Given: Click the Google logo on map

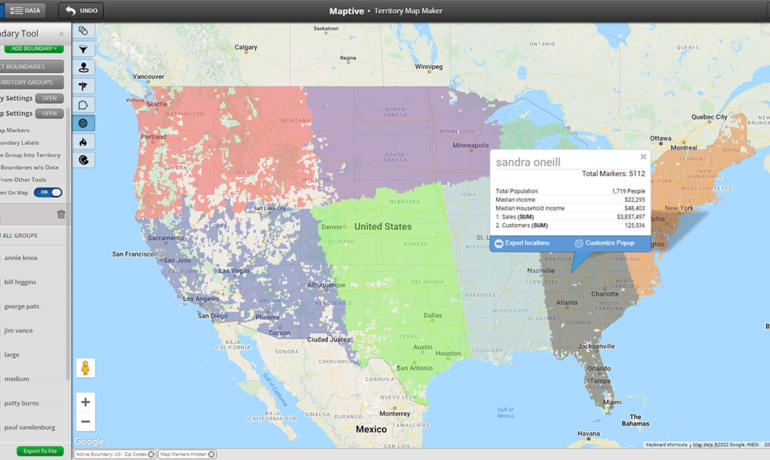Looking at the screenshot, I should [x=89, y=441].
